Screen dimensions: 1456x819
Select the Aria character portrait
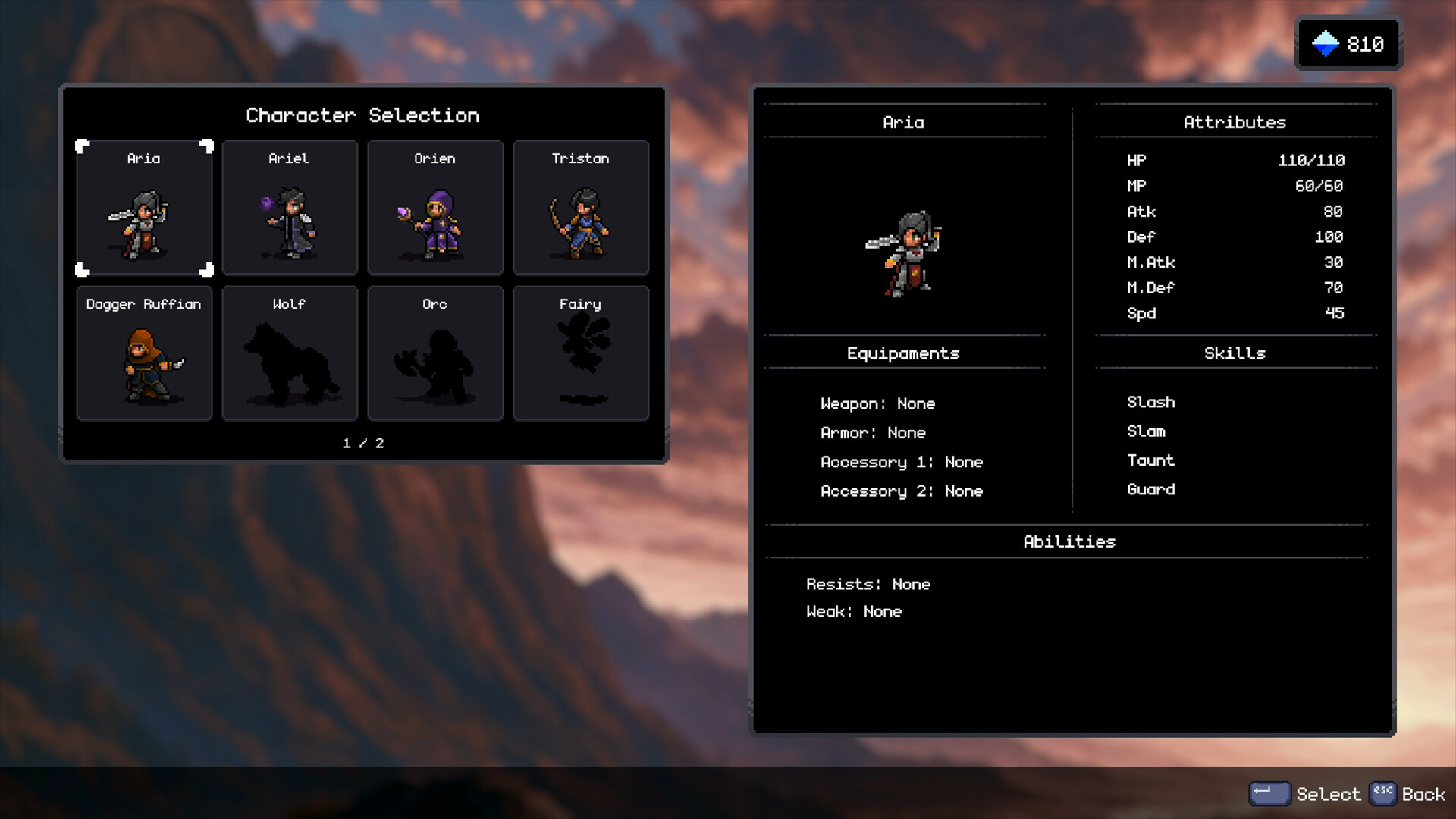144,209
